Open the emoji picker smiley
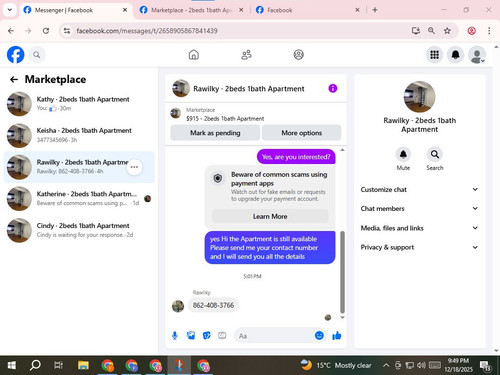Image resolution: width=500 pixels, height=375 pixels. tap(319, 335)
